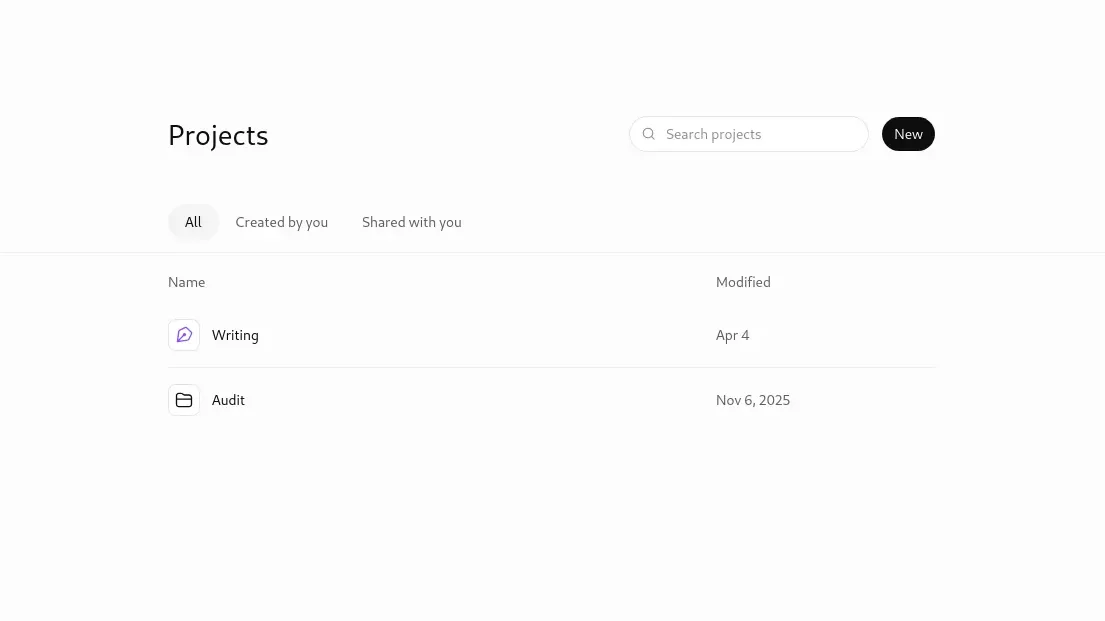Open the Writing project by its name
Screen dimensions: 1105x621
235,335
